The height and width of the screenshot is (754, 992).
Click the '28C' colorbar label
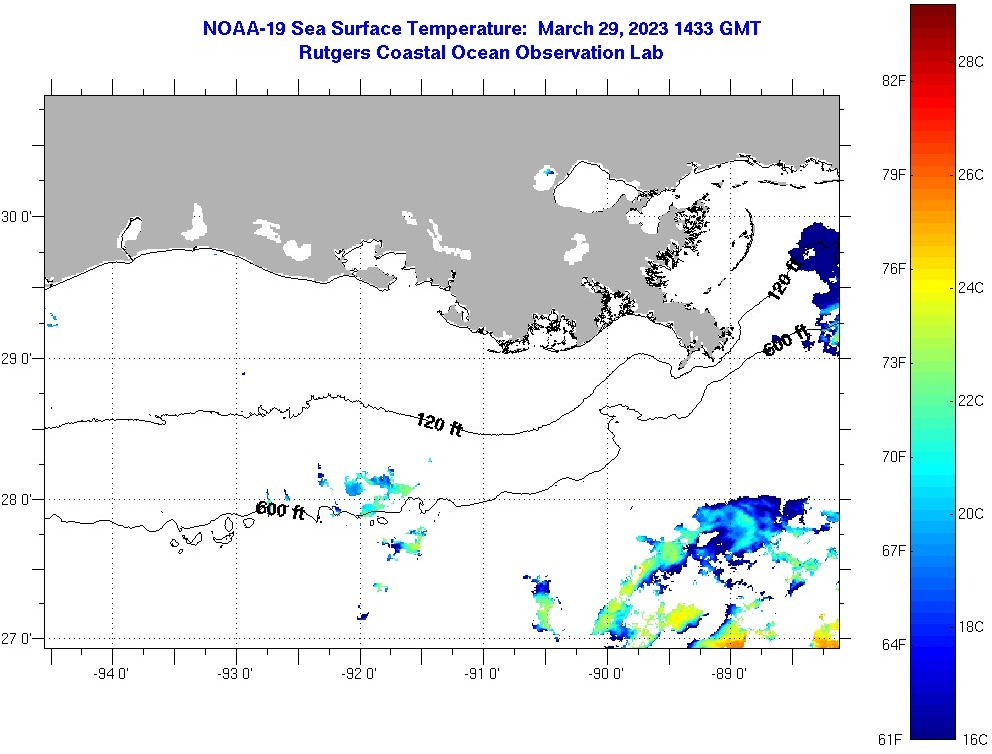click(x=971, y=61)
